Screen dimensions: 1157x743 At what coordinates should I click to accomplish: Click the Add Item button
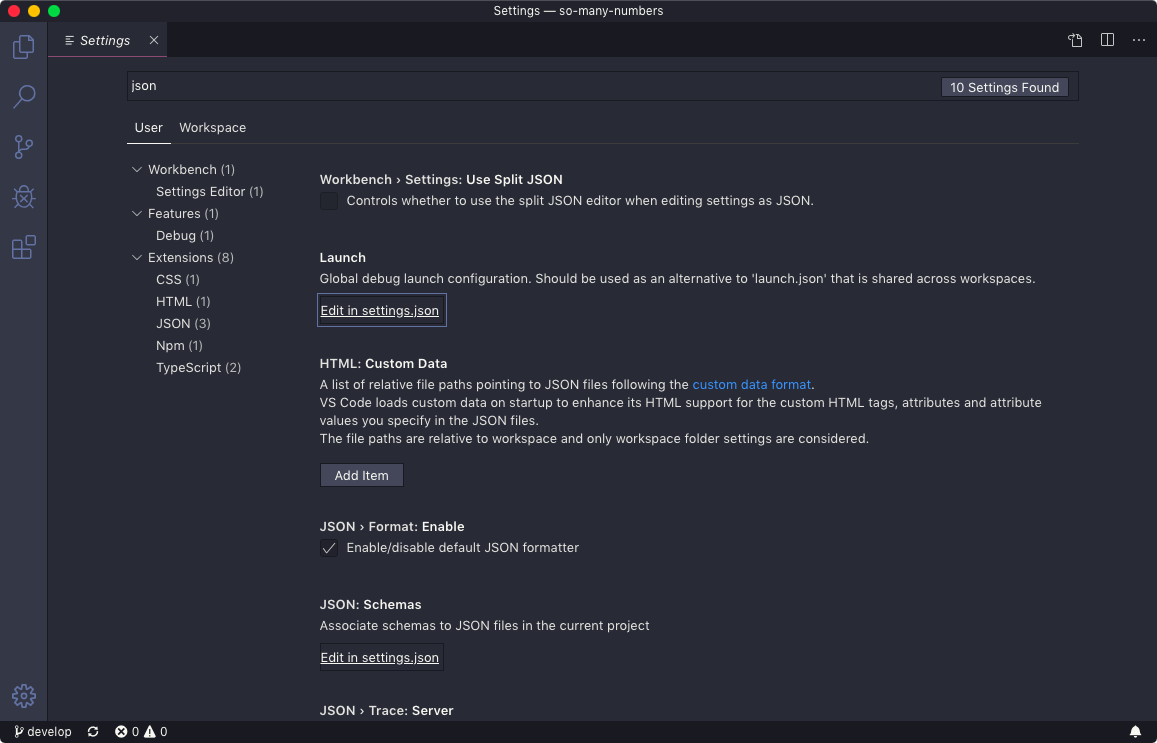point(361,474)
